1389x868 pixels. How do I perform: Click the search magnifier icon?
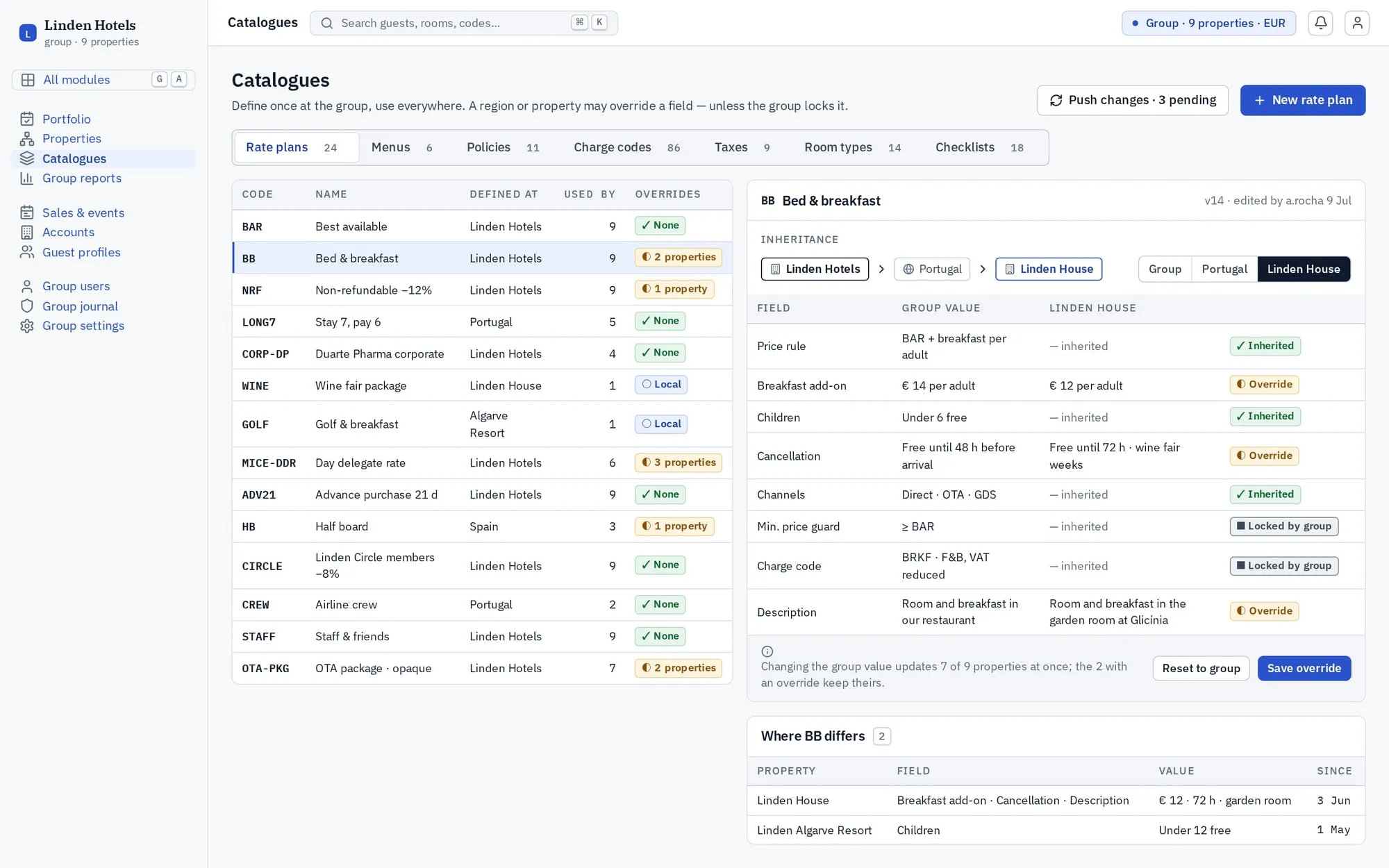pyautogui.click(x=326, y=23)
